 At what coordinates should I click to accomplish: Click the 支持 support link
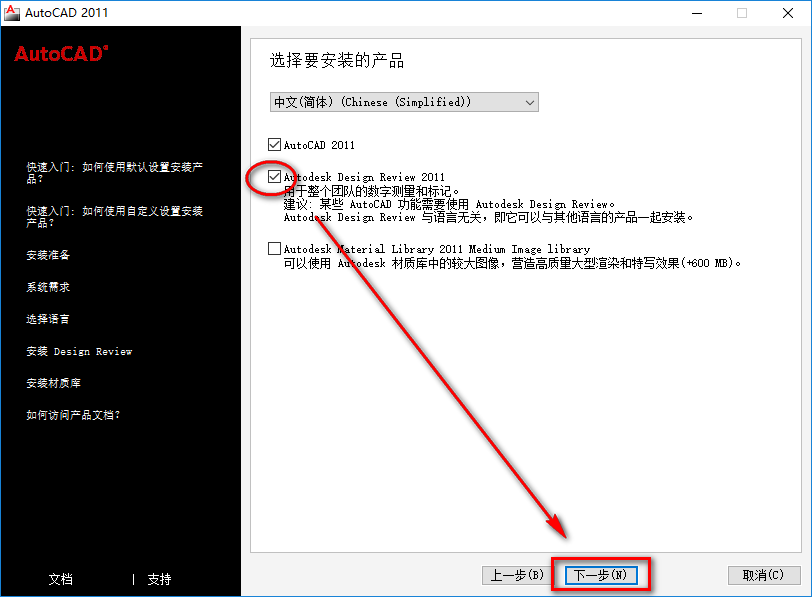157,578
